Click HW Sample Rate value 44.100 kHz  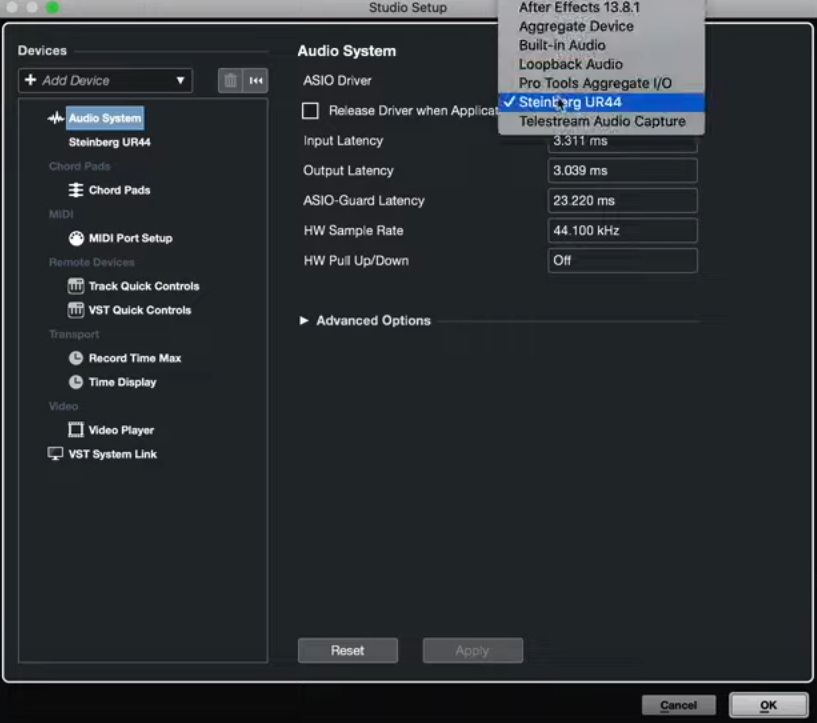pos(623,231)
